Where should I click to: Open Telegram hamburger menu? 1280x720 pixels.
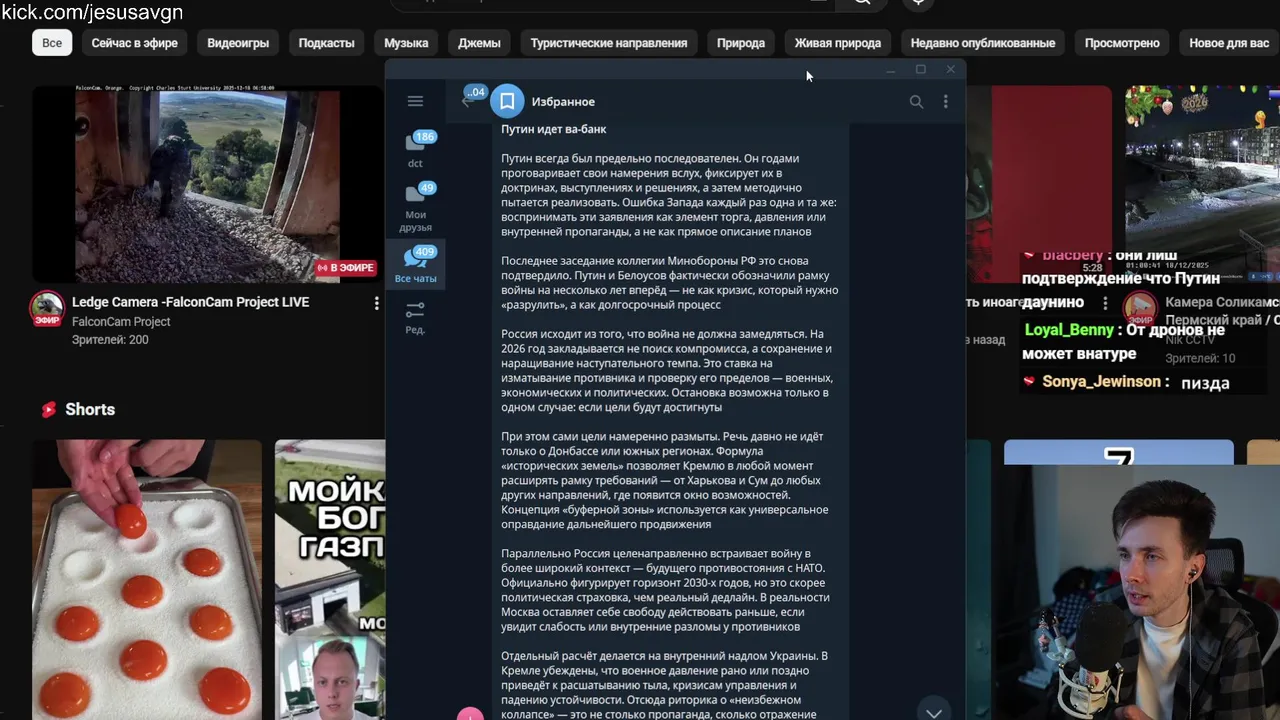click(x=415, y=101)
